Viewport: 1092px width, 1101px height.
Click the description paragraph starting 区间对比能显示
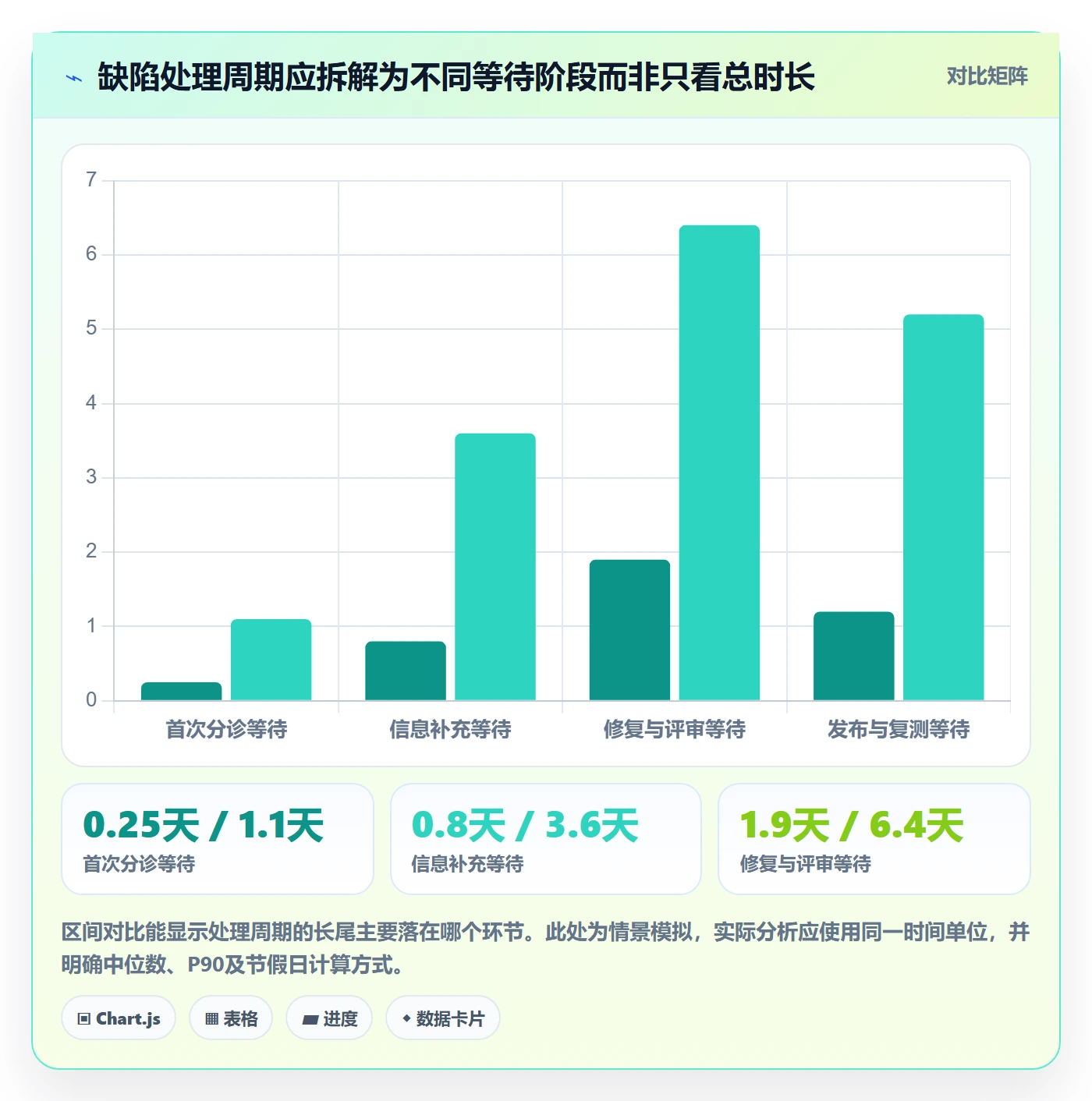pos(546,948)
